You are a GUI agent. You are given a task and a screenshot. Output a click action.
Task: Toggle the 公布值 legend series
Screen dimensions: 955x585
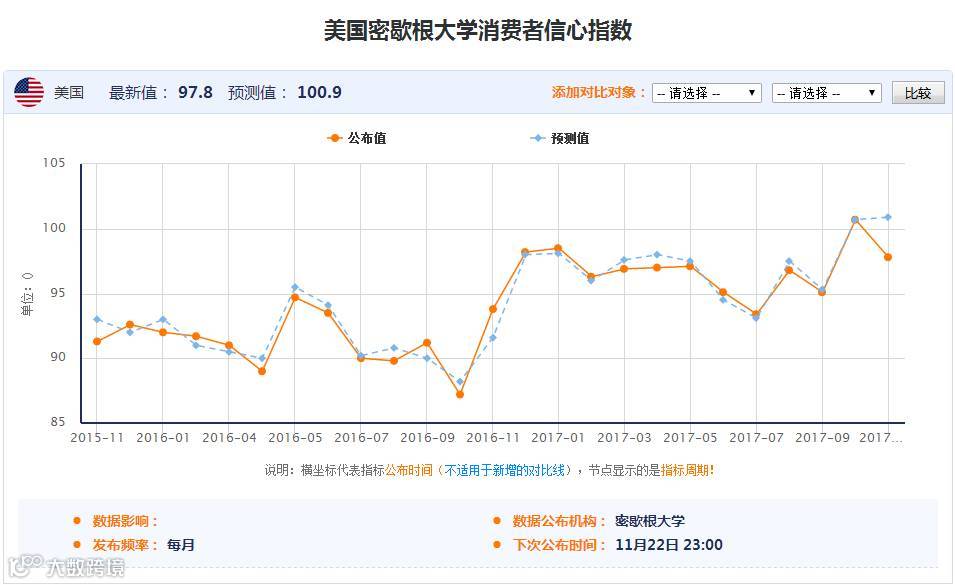pyautogui.click(x=357, y=138)
